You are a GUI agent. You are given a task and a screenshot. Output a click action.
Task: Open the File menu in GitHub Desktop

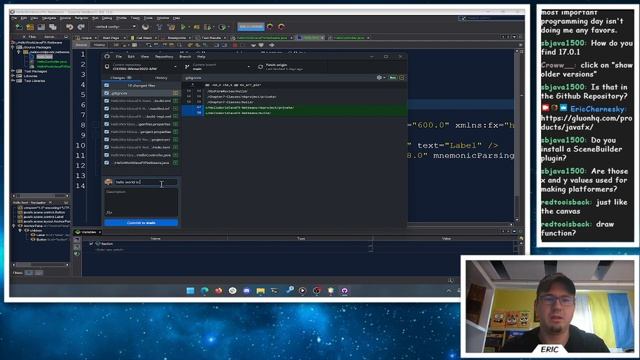119,57
